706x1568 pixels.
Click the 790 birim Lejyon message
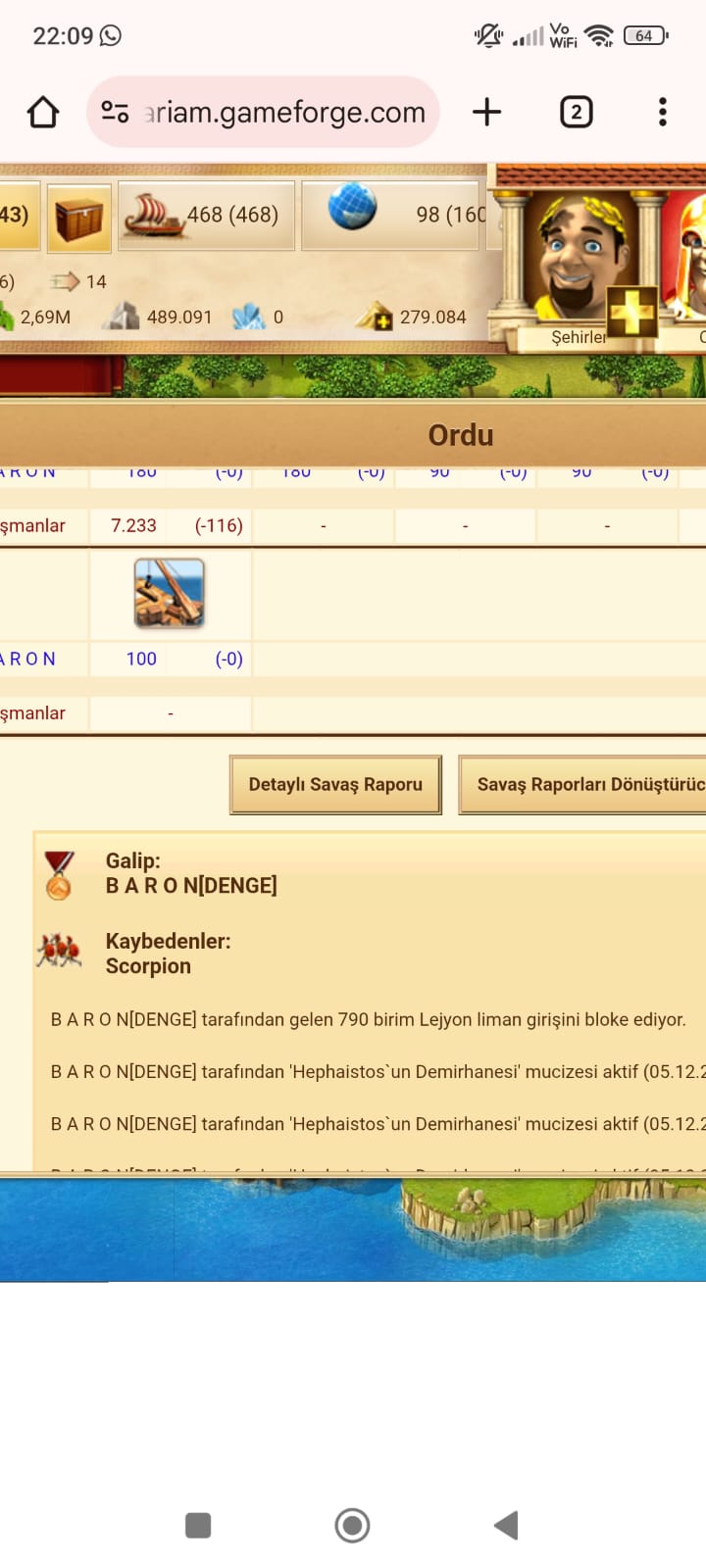(x=369, y=1019)
